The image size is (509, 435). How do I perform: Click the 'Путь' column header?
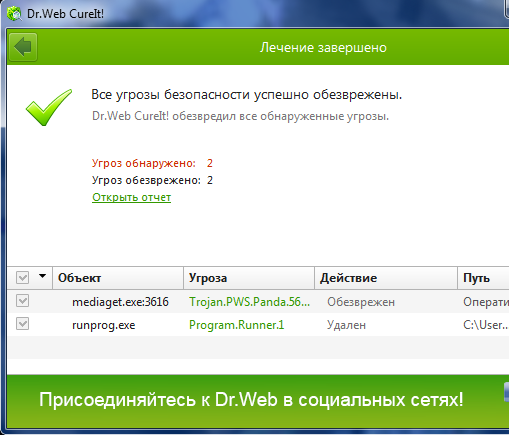coord(483,278)
